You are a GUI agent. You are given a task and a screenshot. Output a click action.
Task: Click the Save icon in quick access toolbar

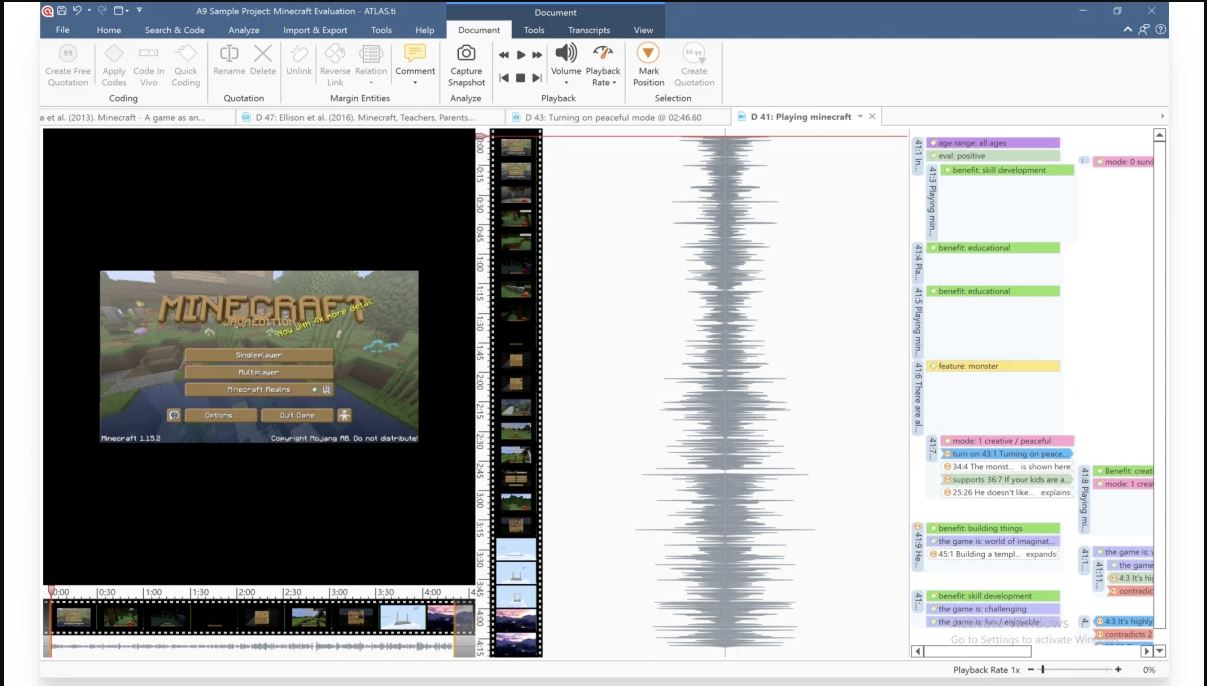click(63, 12)
